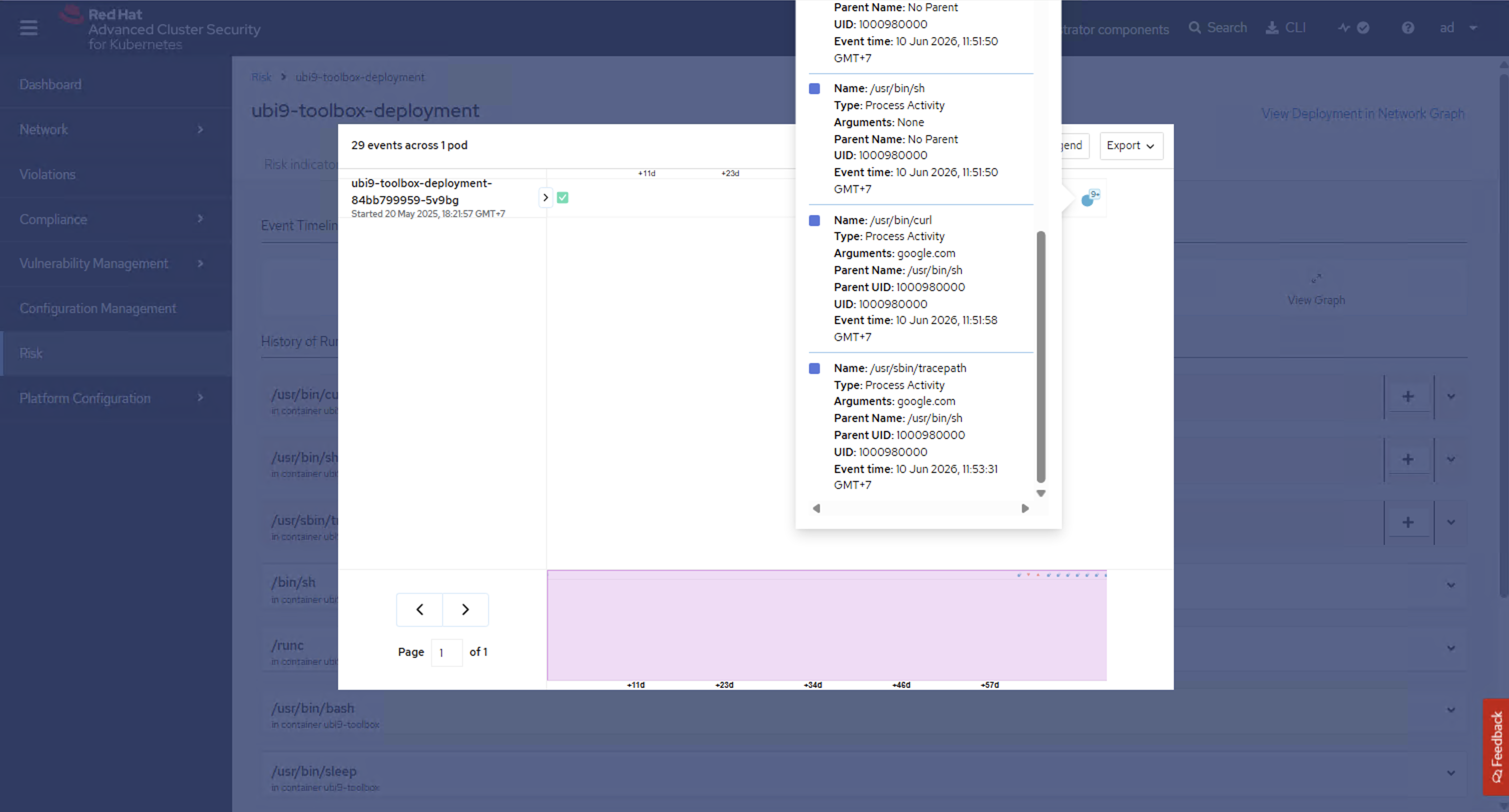
Task: Expand the Network sidebar section
Action: (116, 129)
